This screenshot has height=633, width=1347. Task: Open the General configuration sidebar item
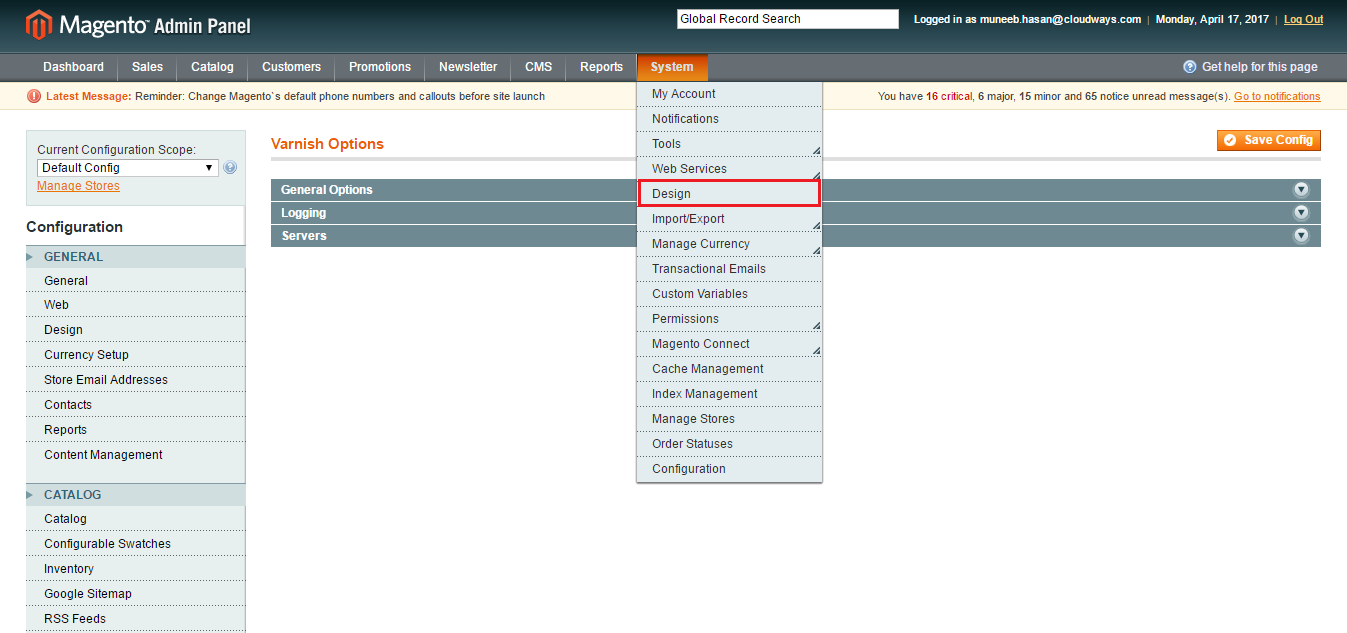(135, 281)
